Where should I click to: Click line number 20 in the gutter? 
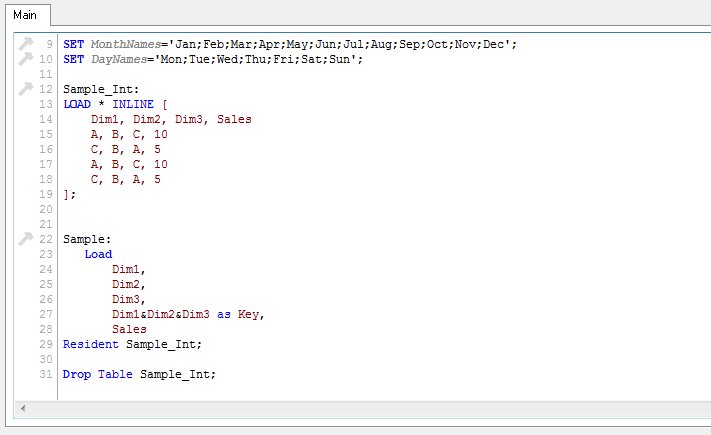[46, 209]
